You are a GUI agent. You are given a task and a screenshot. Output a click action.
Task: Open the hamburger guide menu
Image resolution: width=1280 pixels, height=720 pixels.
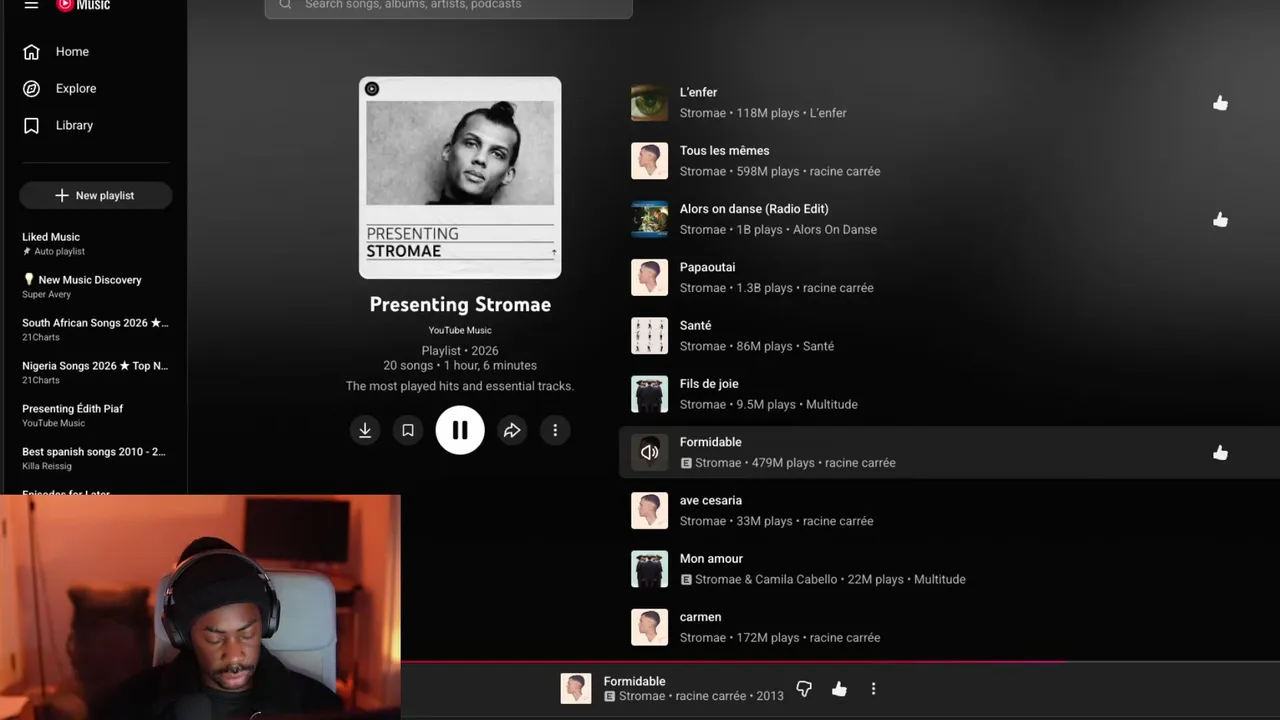point(31,5)
